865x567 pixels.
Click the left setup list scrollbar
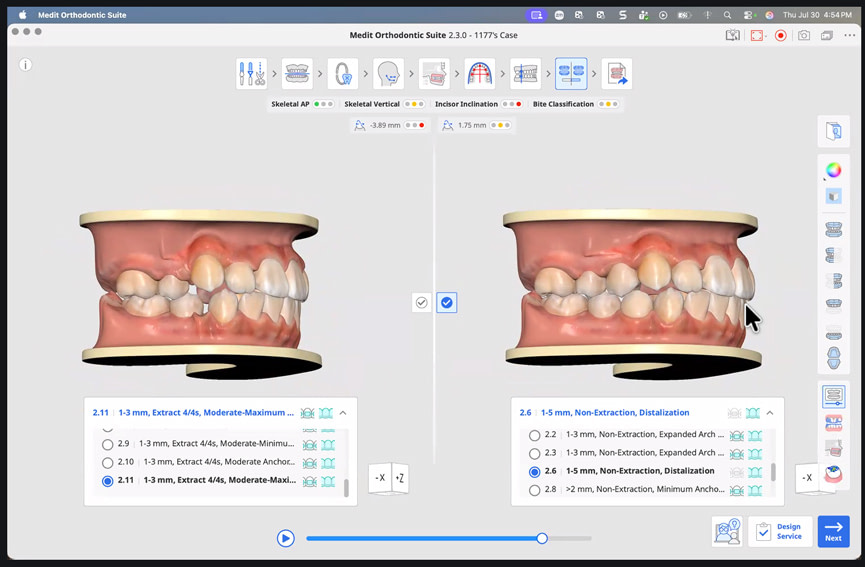click(x=346, y=489)
